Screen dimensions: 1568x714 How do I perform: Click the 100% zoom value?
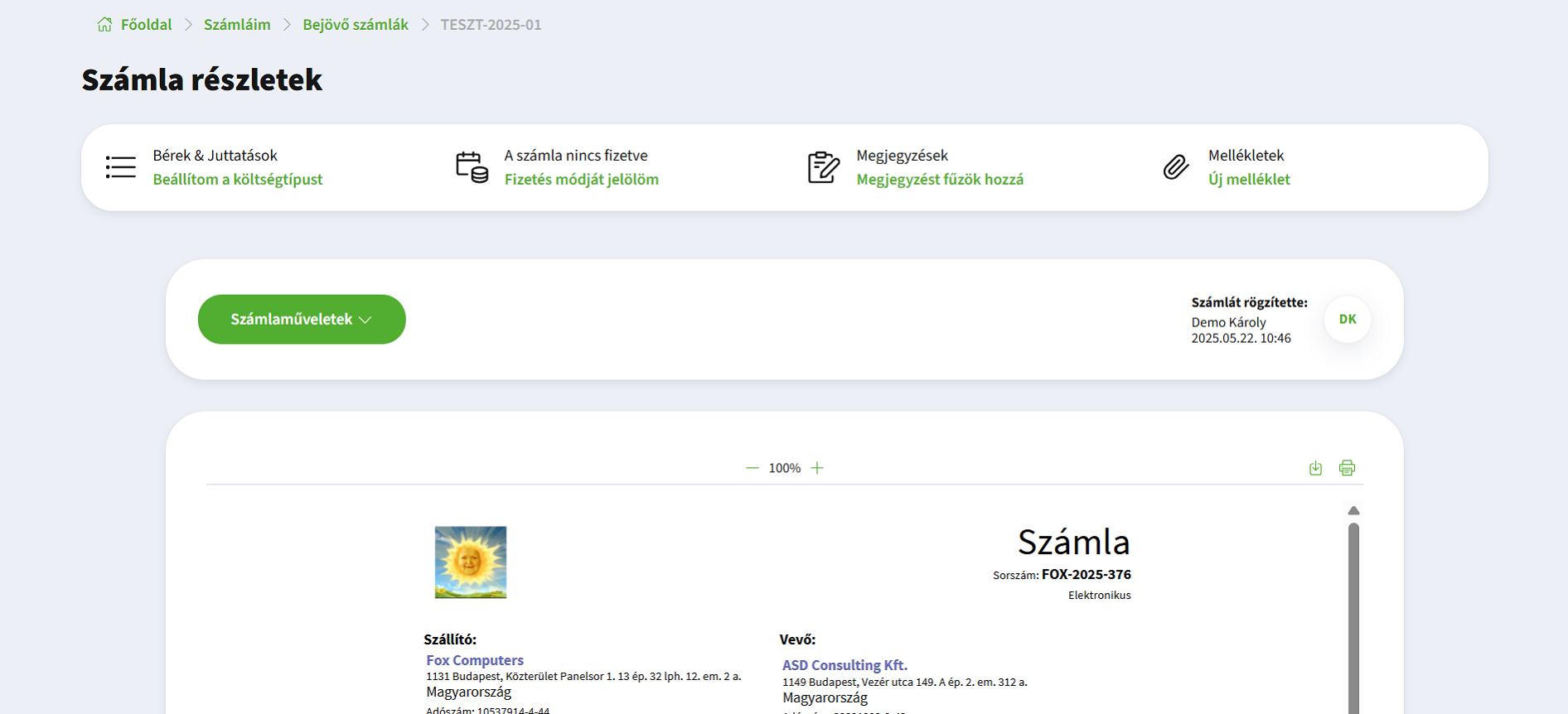[x=785, y=468]
